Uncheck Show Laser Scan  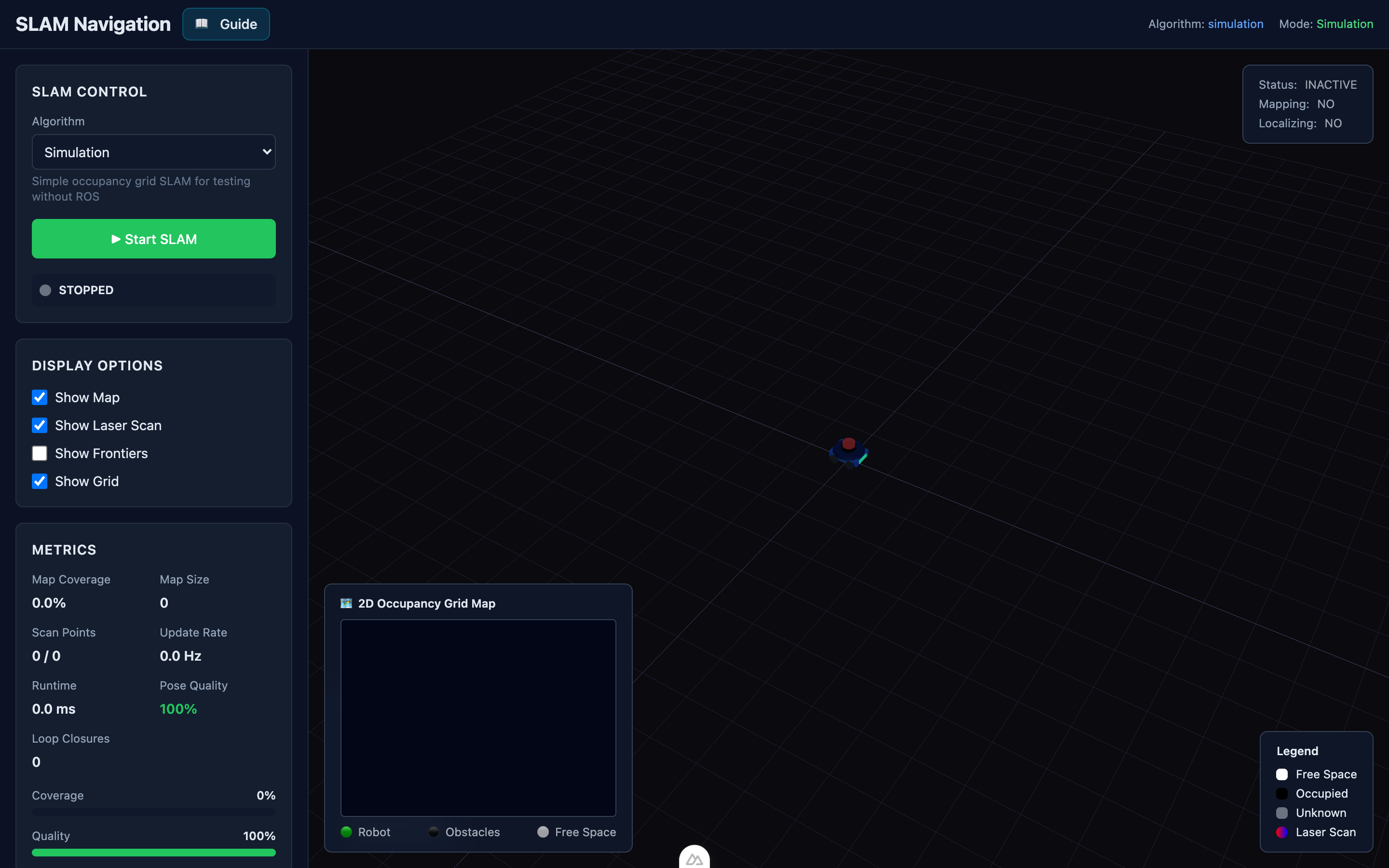40,425
